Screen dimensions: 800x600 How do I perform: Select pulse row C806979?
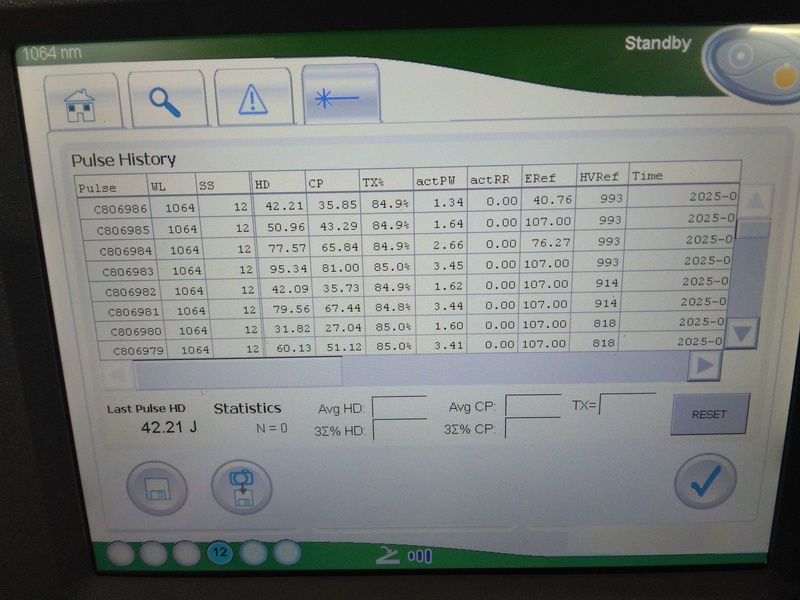click(411, 345)
